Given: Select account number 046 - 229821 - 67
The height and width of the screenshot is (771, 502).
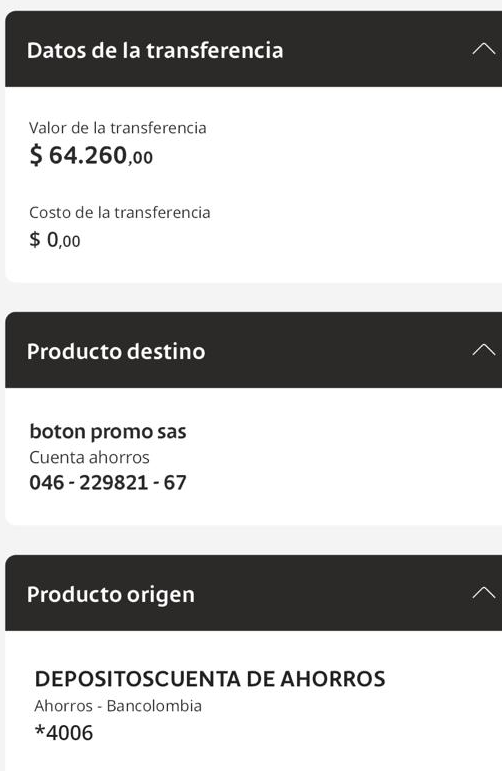Looking at the screenshot, I should (x=108, y=482).
